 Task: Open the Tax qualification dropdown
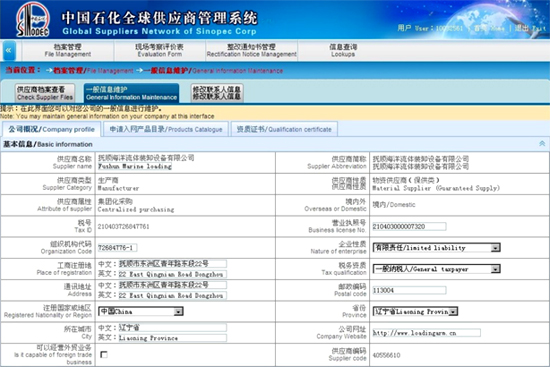436,269
